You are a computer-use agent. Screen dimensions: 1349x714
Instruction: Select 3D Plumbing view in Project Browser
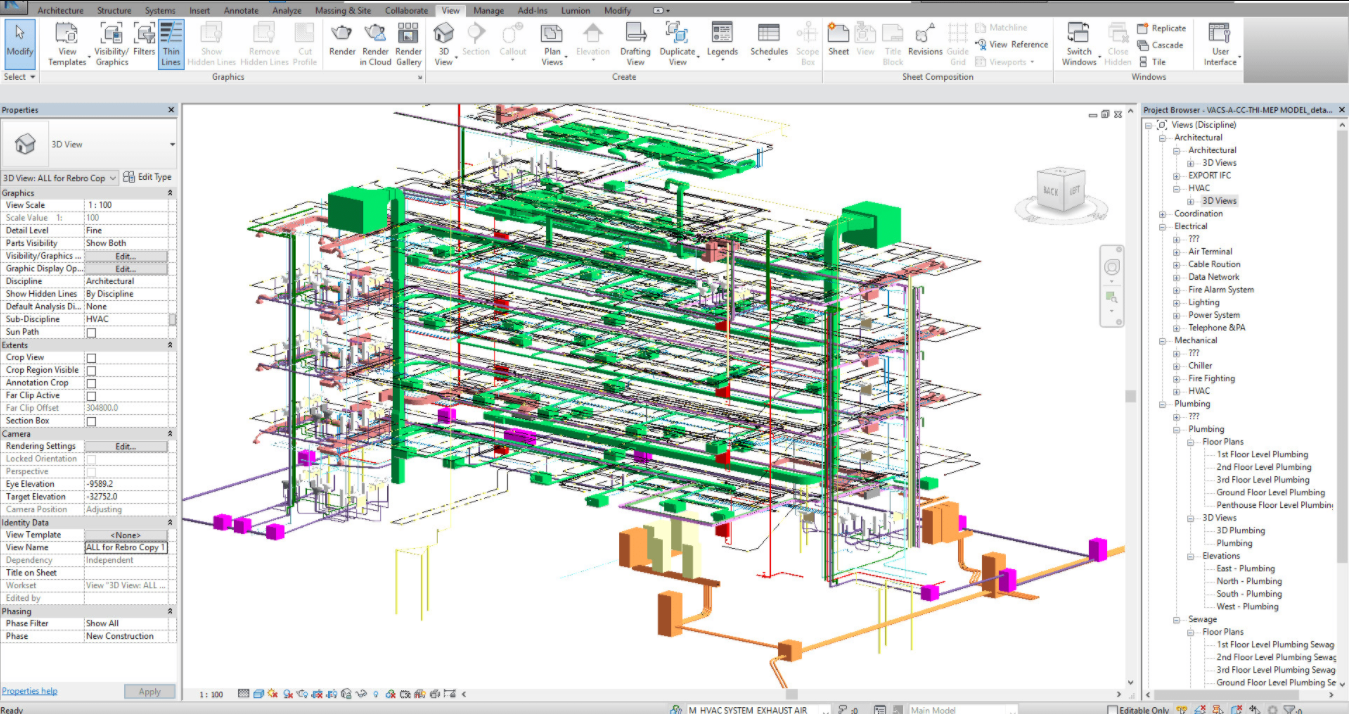pos(1240,531)
